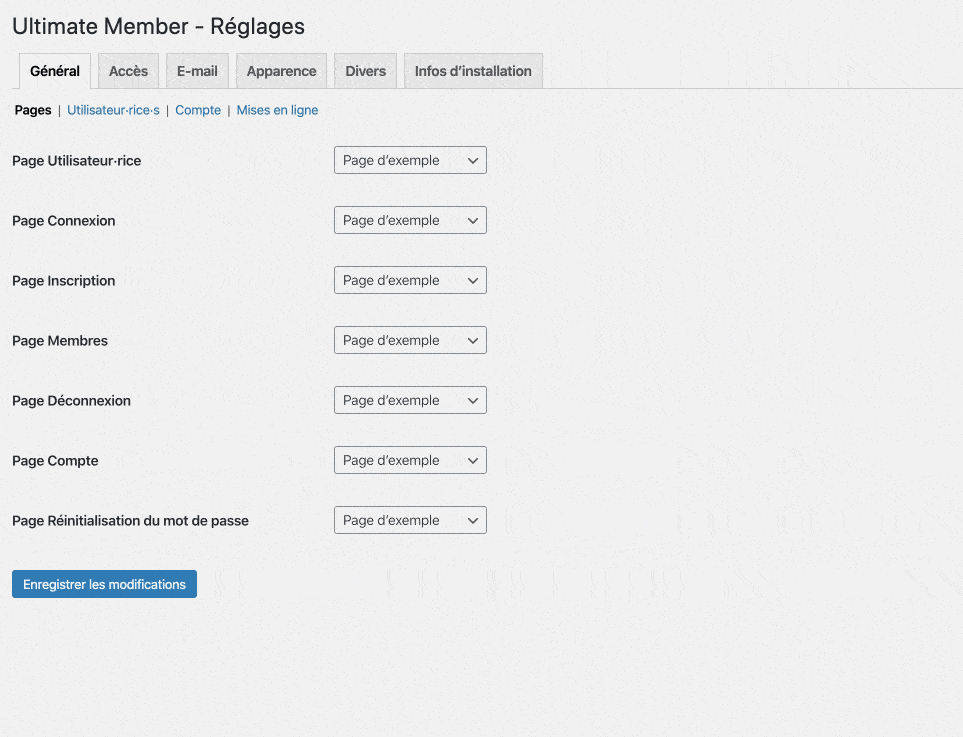This screenshot has width=963, height=737.
Task: Click the Page Utilisateur·rice label
Action: tap(77, 161)
